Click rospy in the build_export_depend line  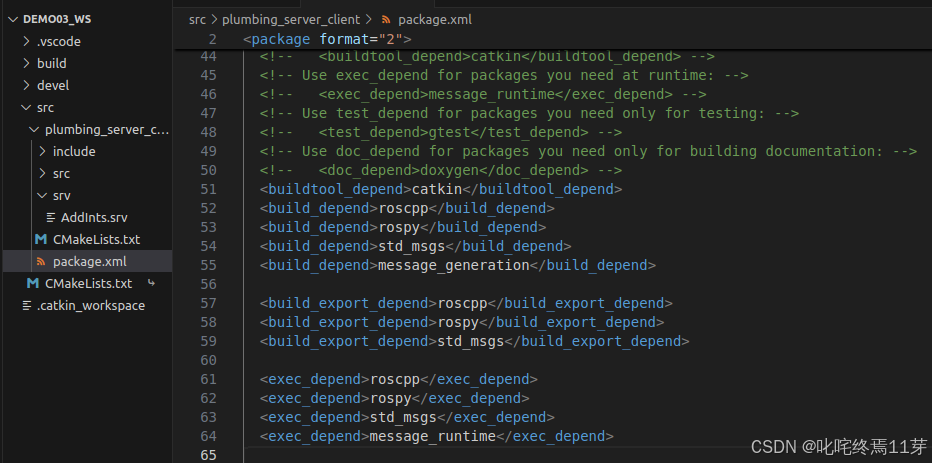tap(458, 322)
